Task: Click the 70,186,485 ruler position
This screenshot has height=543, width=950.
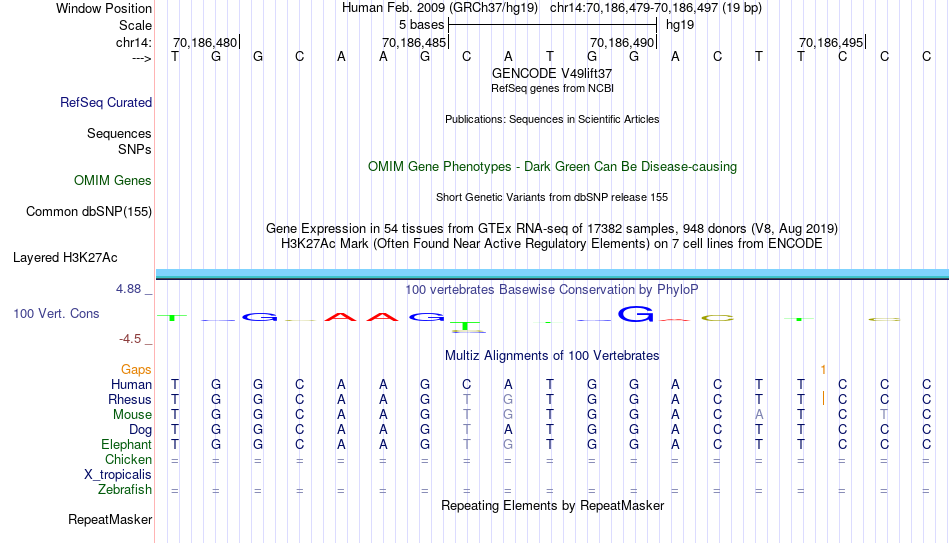Action: click(x=414, y=42)
